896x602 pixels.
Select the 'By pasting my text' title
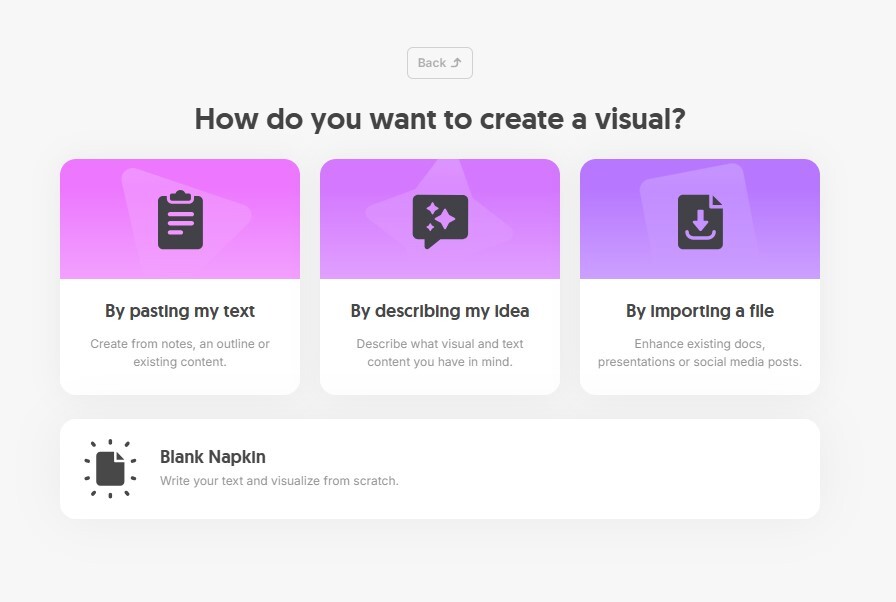point(180,311)
